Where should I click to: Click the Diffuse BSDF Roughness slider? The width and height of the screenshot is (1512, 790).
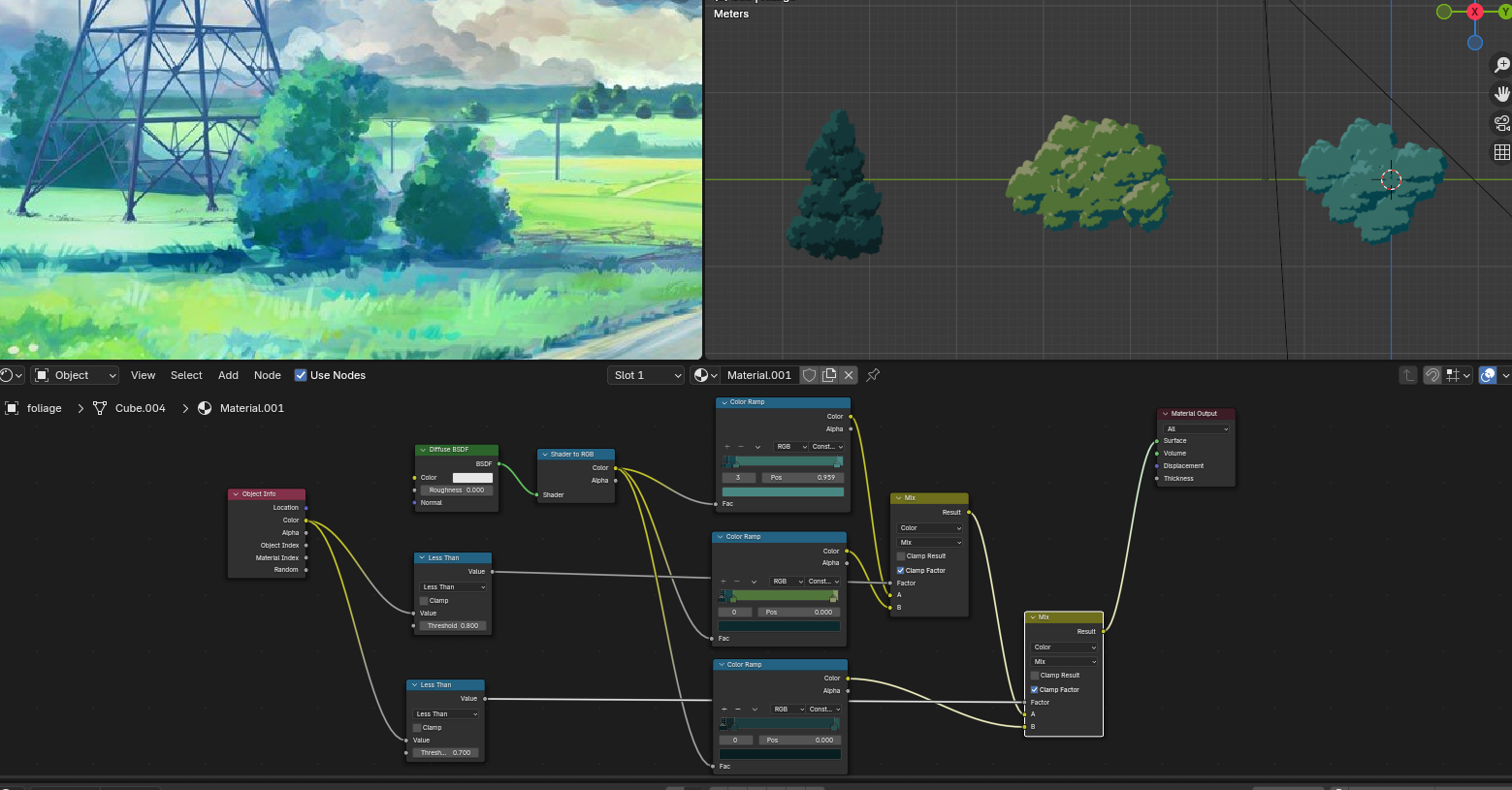pyautogui.click(x=456, y=490)
